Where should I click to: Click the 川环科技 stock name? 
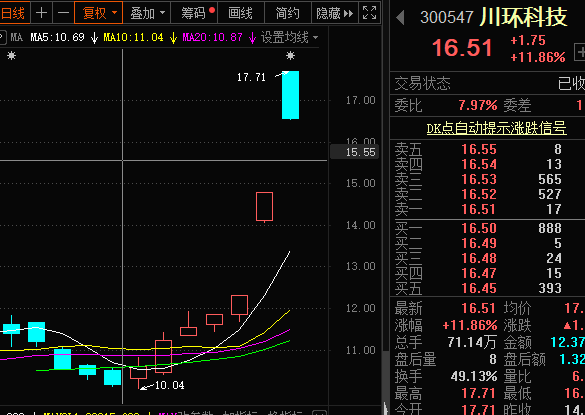(523, 17)
